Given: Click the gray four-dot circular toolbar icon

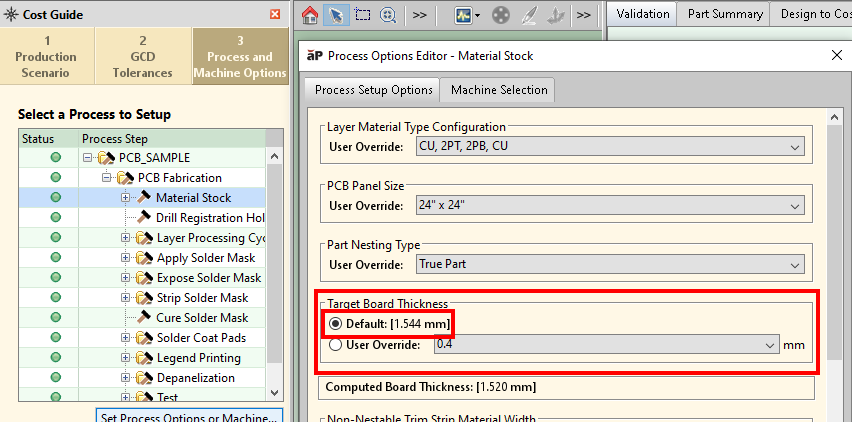Looking at the screenshot, I should 500,15.
